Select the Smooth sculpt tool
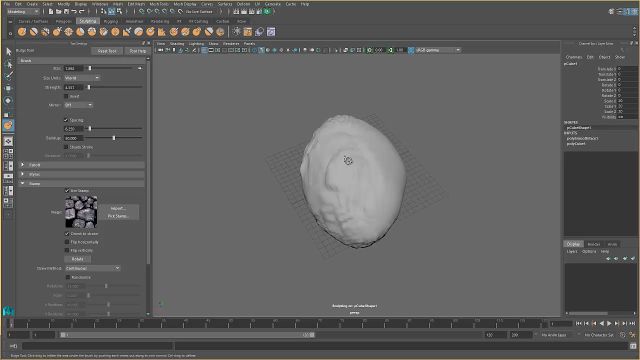Image resolution: width=640 pixels, height=360 pixels. pos(33,32)
